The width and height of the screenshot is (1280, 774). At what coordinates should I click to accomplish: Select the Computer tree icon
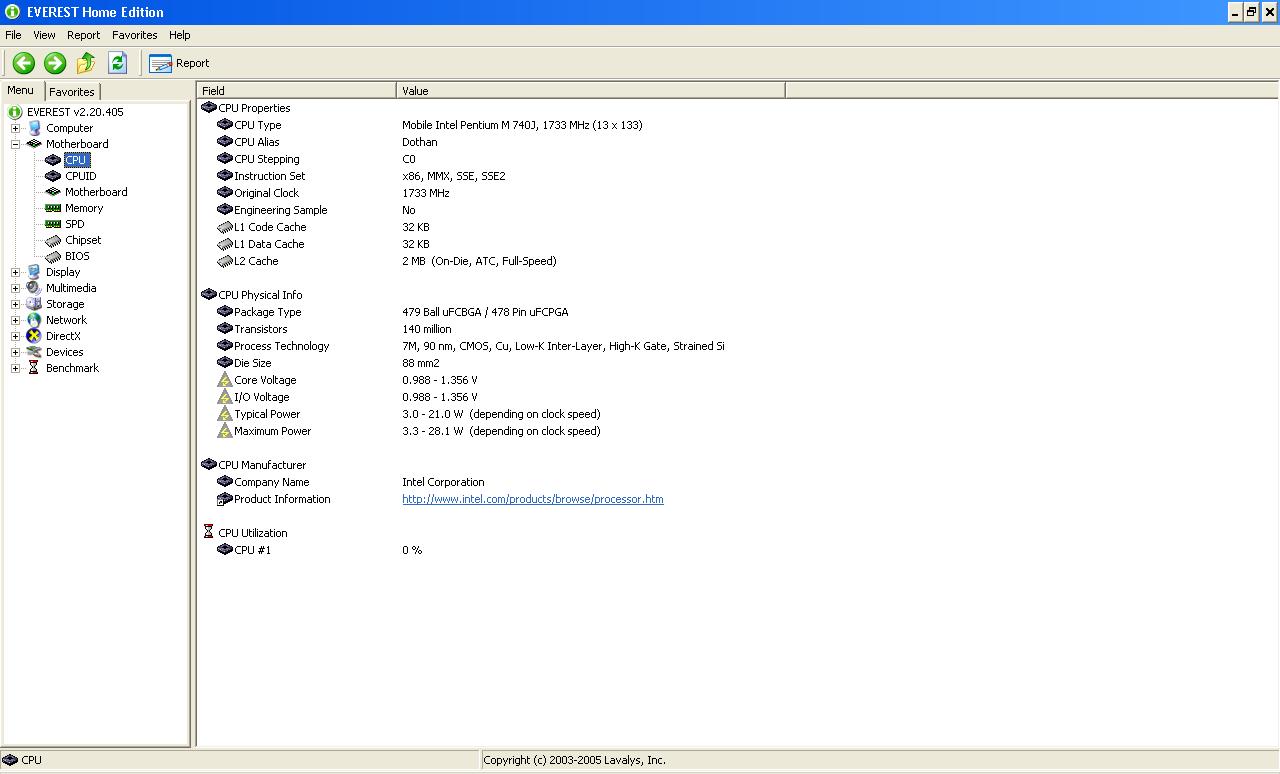click(35, 128)
